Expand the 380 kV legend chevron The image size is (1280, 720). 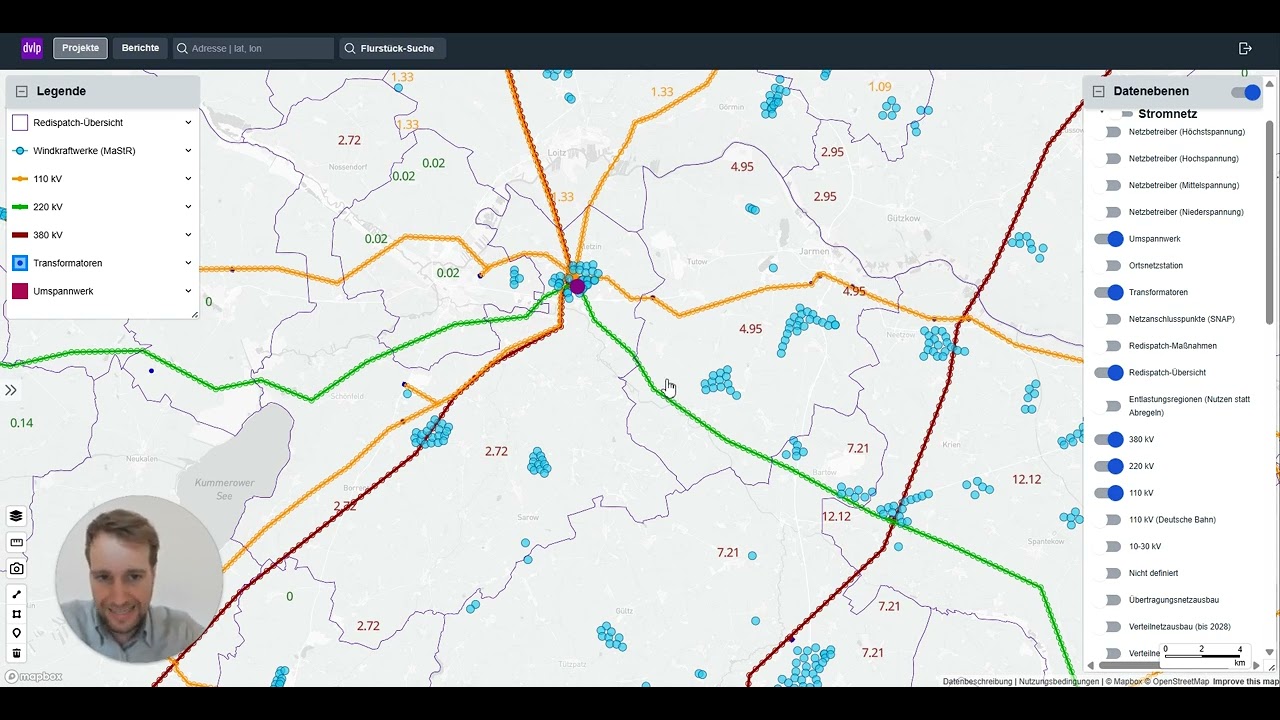188,235
